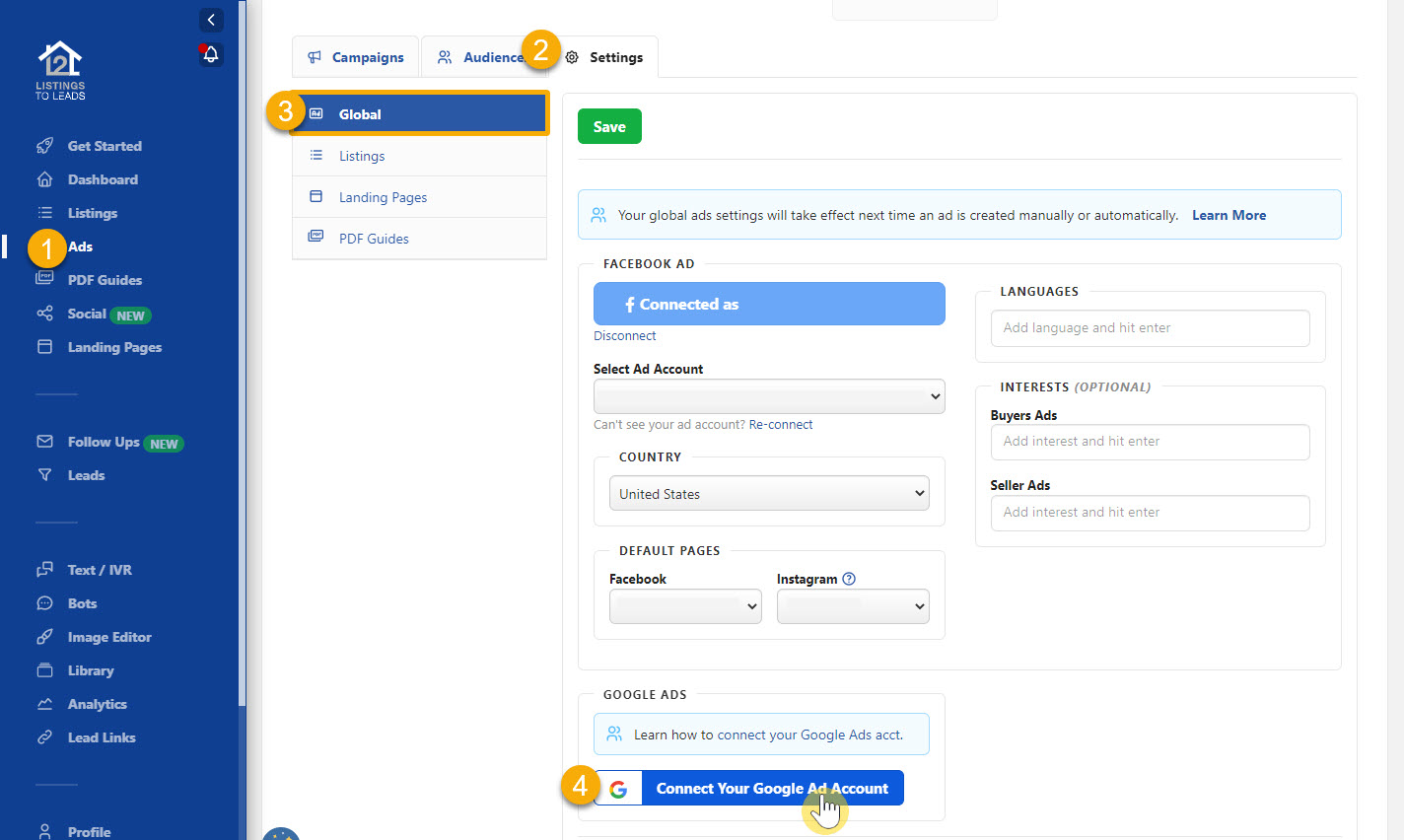The image size is (1404, 840).
Task: Click the Disconnect Facebook link
Action: coord(624,336)
